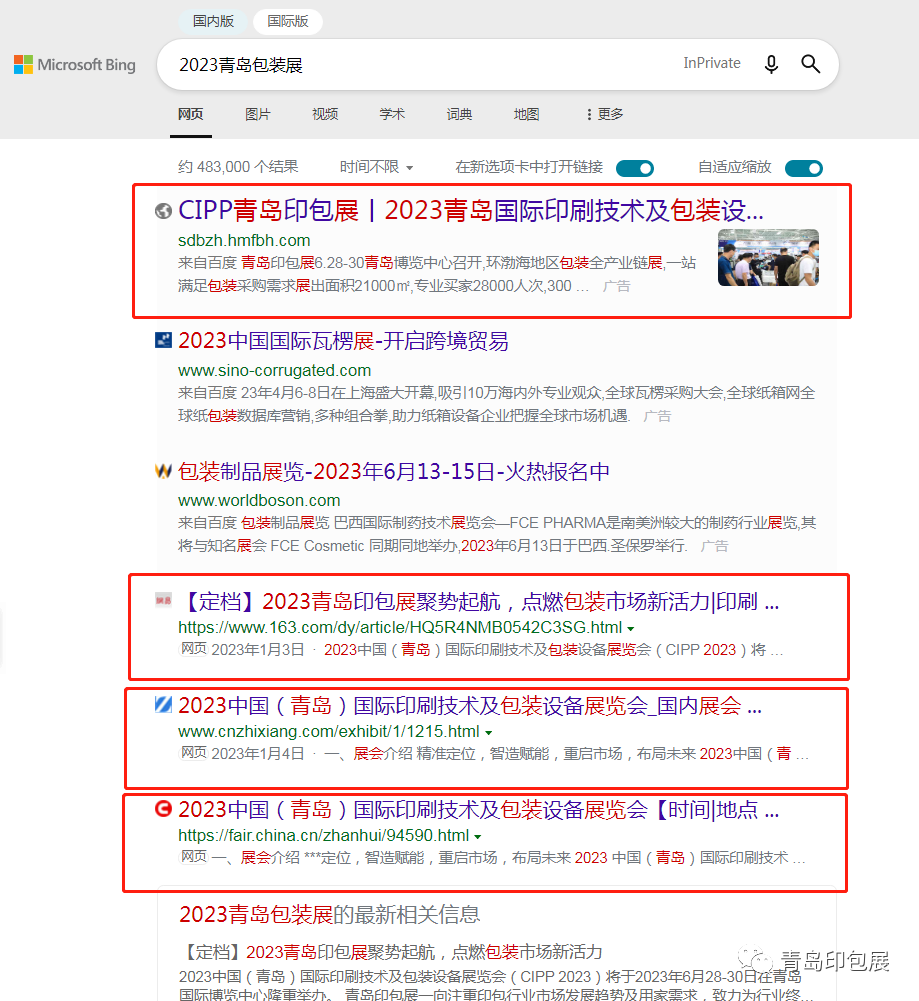Viewport: 919px width, 1001px height.
Task: Click the microphone voice search icon
Action: coord(771,64)
